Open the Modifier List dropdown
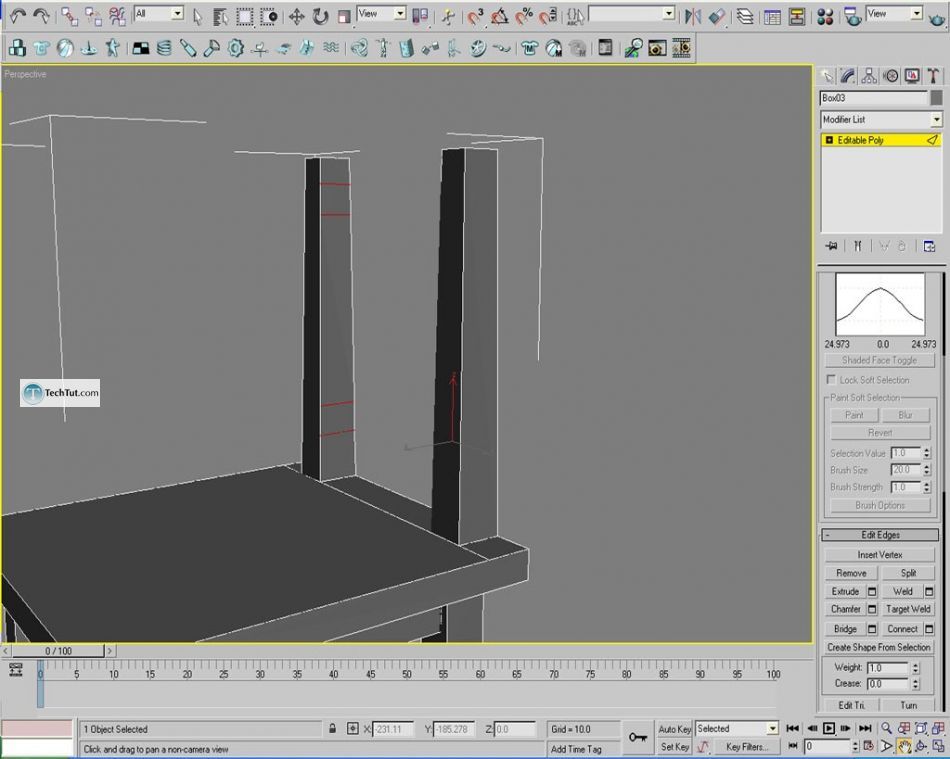The height and width of the screenshot is (759, 950). (936, 120)
